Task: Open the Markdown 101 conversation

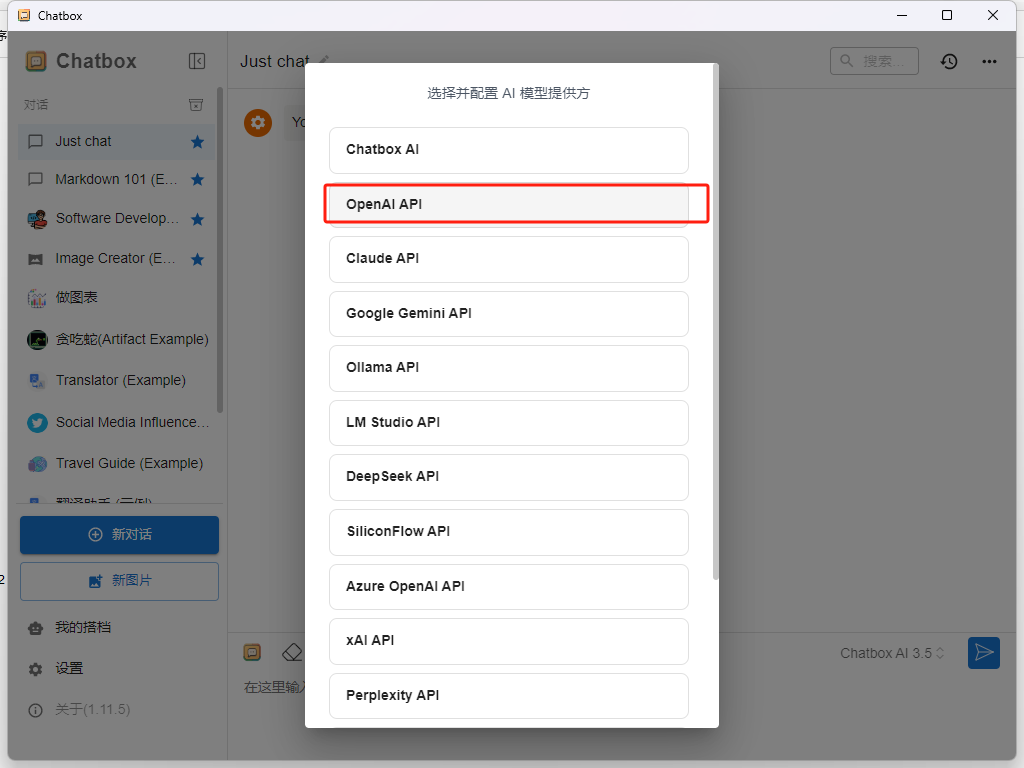Action: click(116, 180)
